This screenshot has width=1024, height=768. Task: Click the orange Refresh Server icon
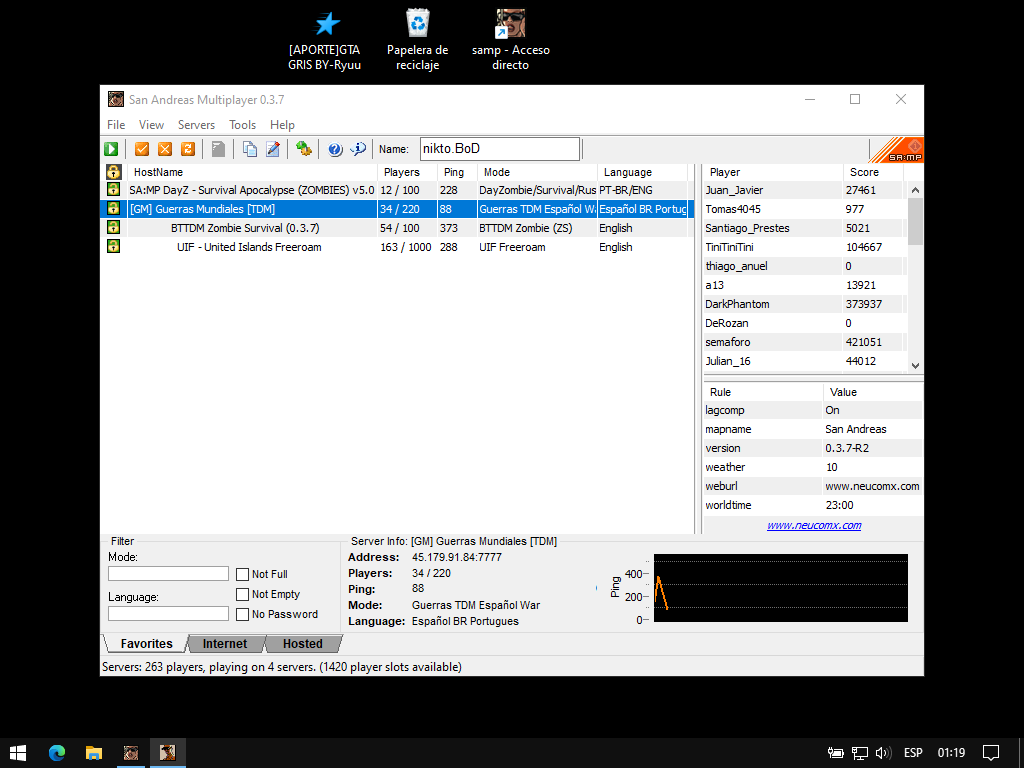187,149
